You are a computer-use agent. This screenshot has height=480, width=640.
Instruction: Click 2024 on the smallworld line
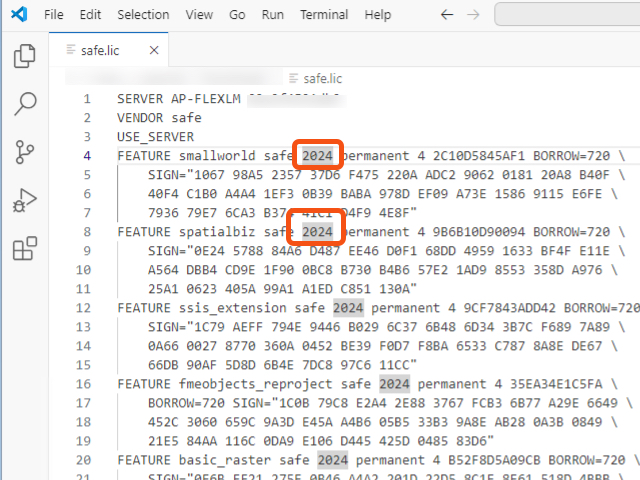tap(318, 156)
